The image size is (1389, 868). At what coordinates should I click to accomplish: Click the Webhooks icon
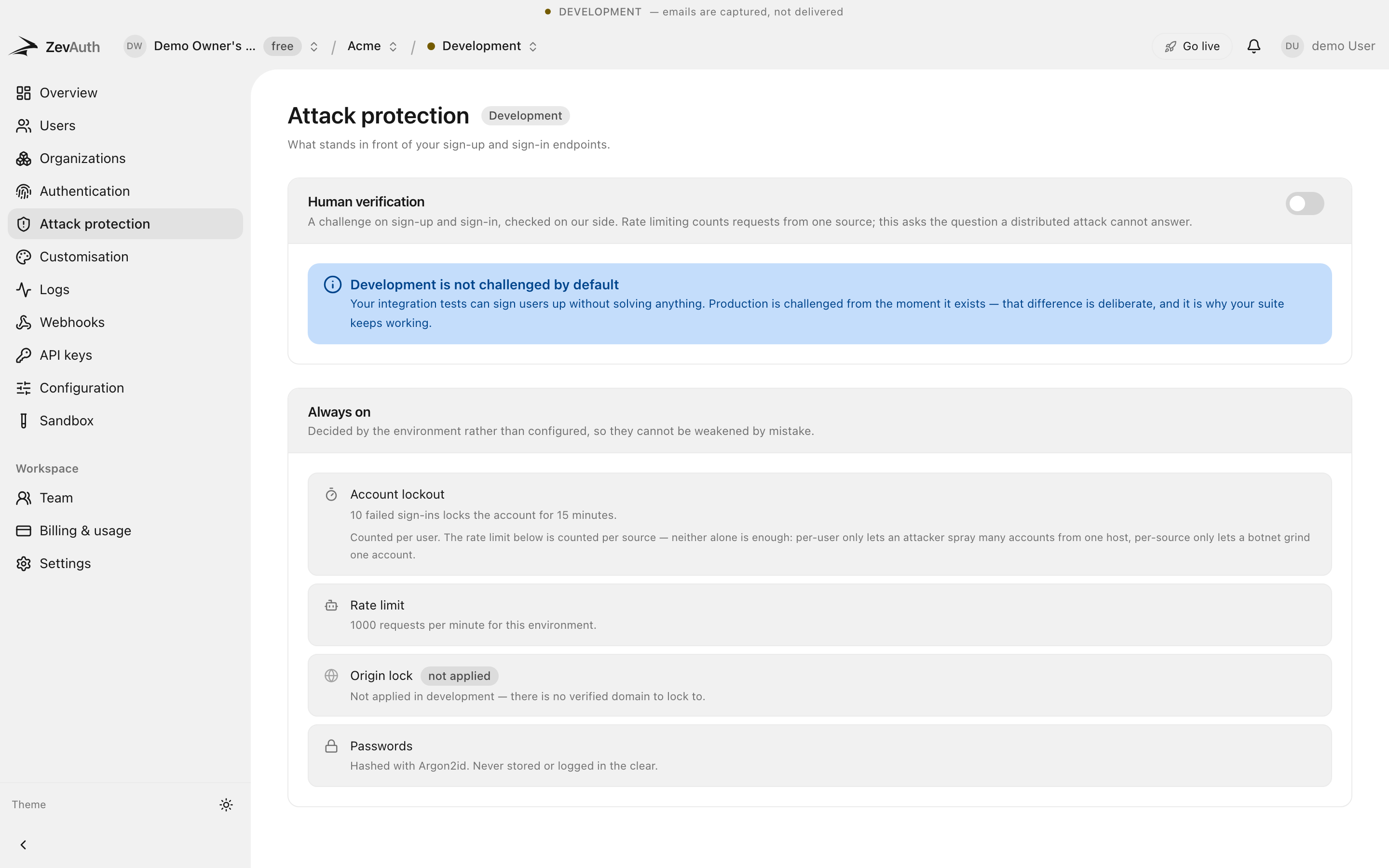click(x=24, y=322)
